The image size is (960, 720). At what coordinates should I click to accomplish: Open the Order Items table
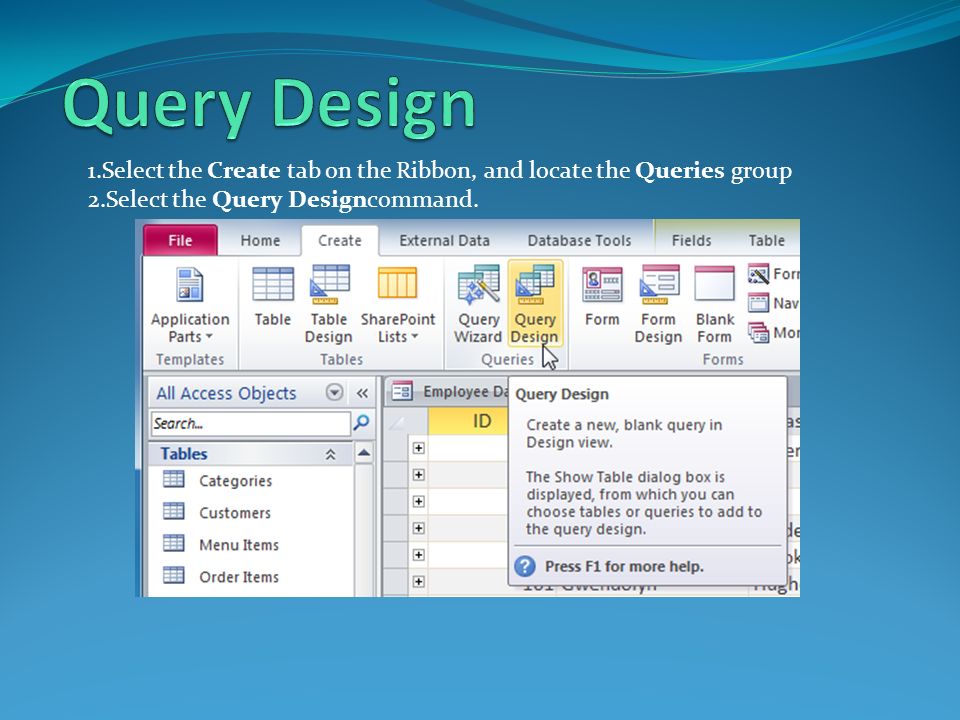(239, 577)
